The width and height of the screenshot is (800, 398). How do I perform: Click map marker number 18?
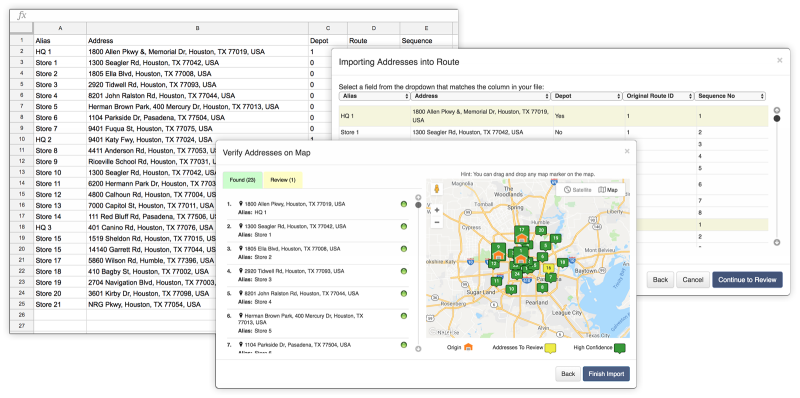(562, 262)
